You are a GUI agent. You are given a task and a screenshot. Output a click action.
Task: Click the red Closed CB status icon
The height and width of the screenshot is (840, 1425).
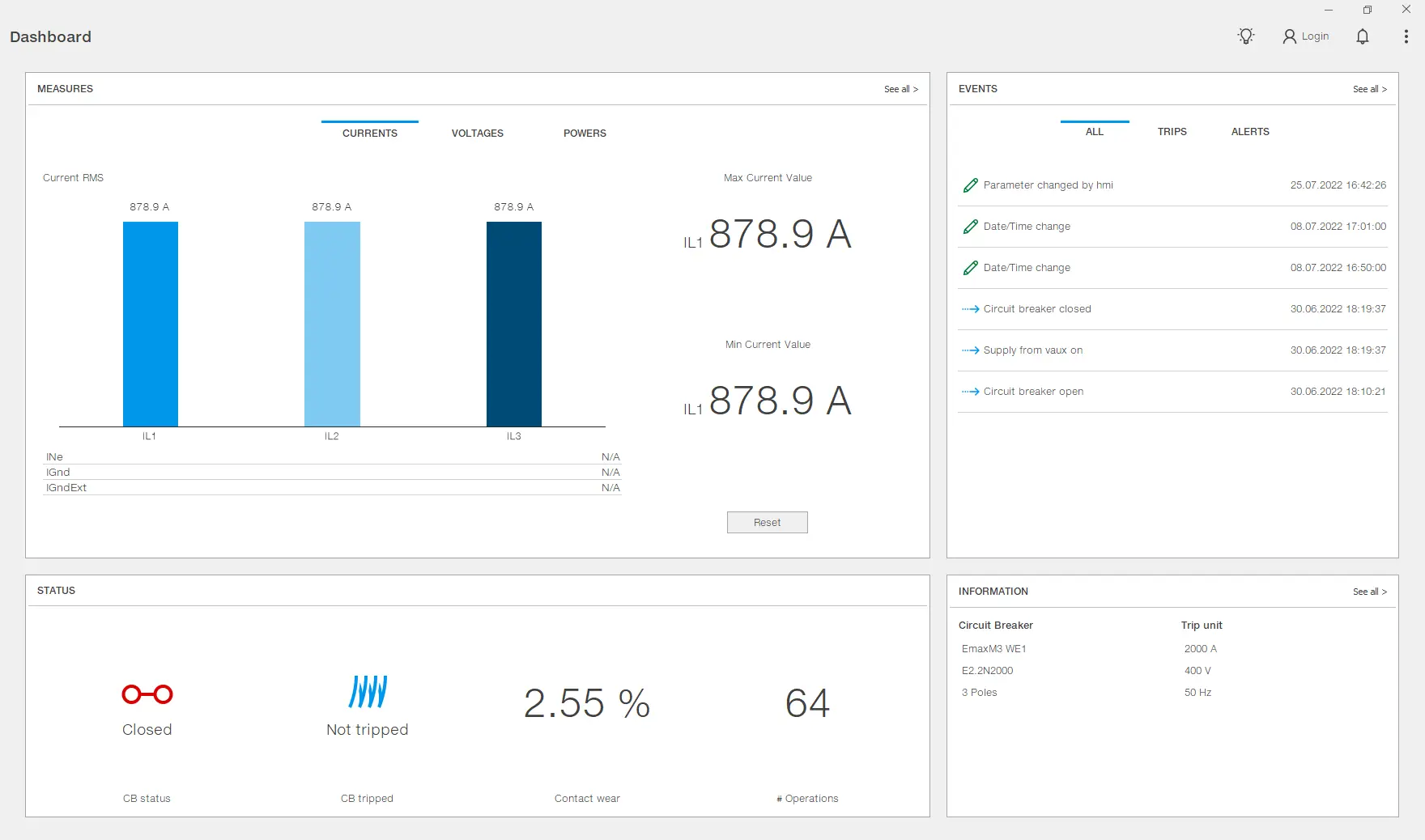tap(147, 694)
